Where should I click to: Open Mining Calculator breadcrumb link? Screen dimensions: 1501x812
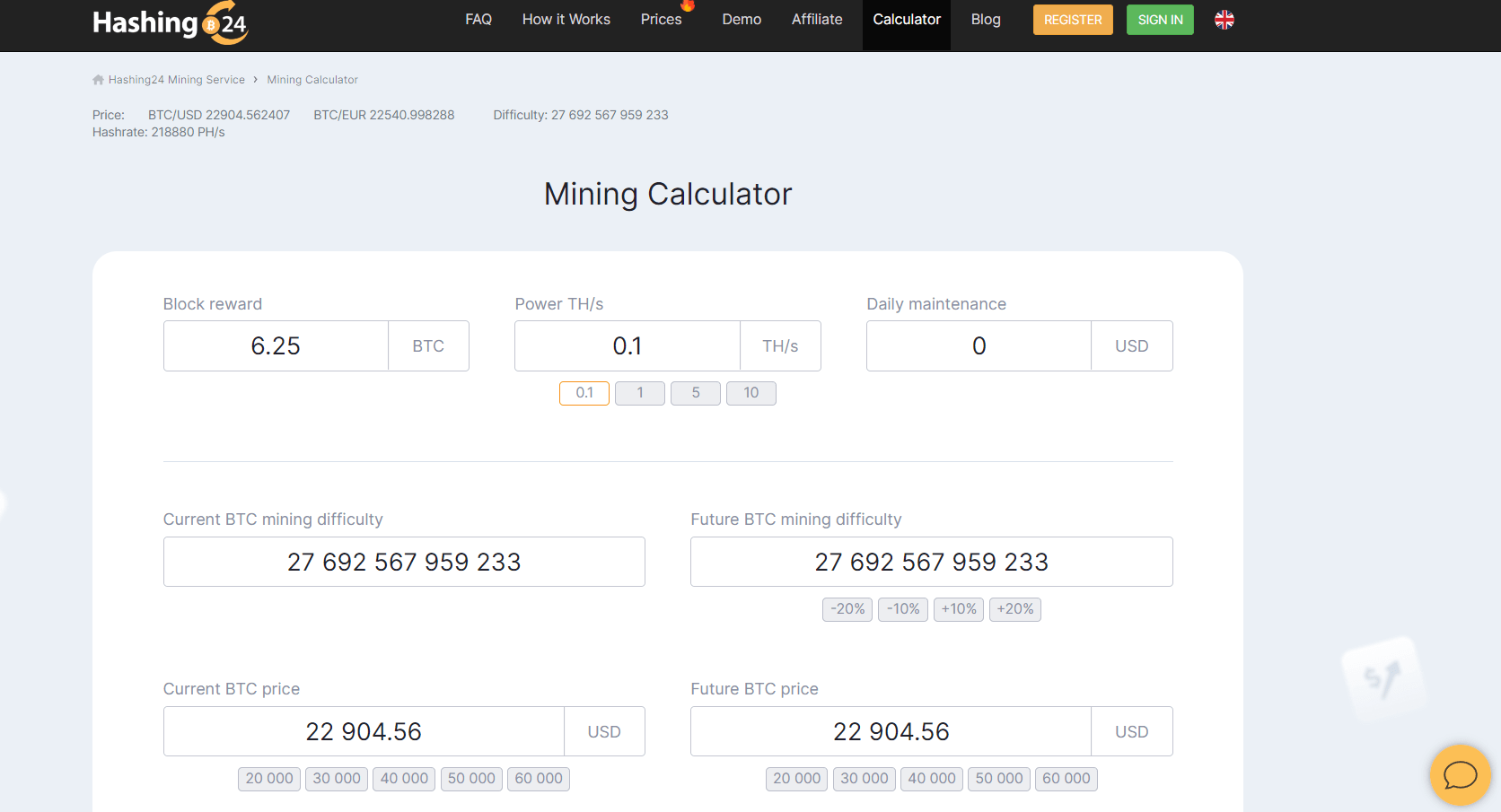(x=312, y=79)
